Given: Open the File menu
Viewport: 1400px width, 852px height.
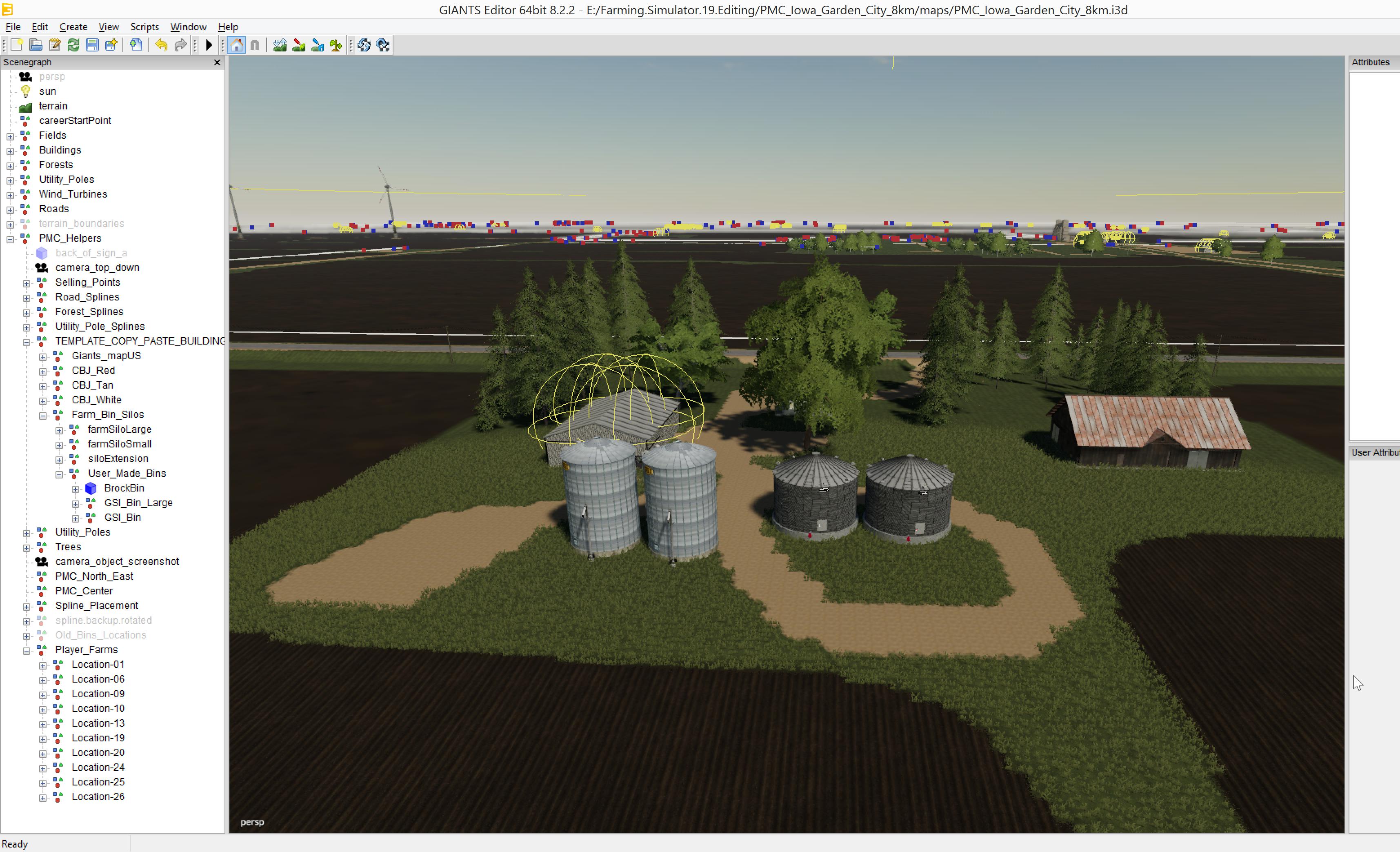Looking at the screenshot, I should (x=13, y=27).
